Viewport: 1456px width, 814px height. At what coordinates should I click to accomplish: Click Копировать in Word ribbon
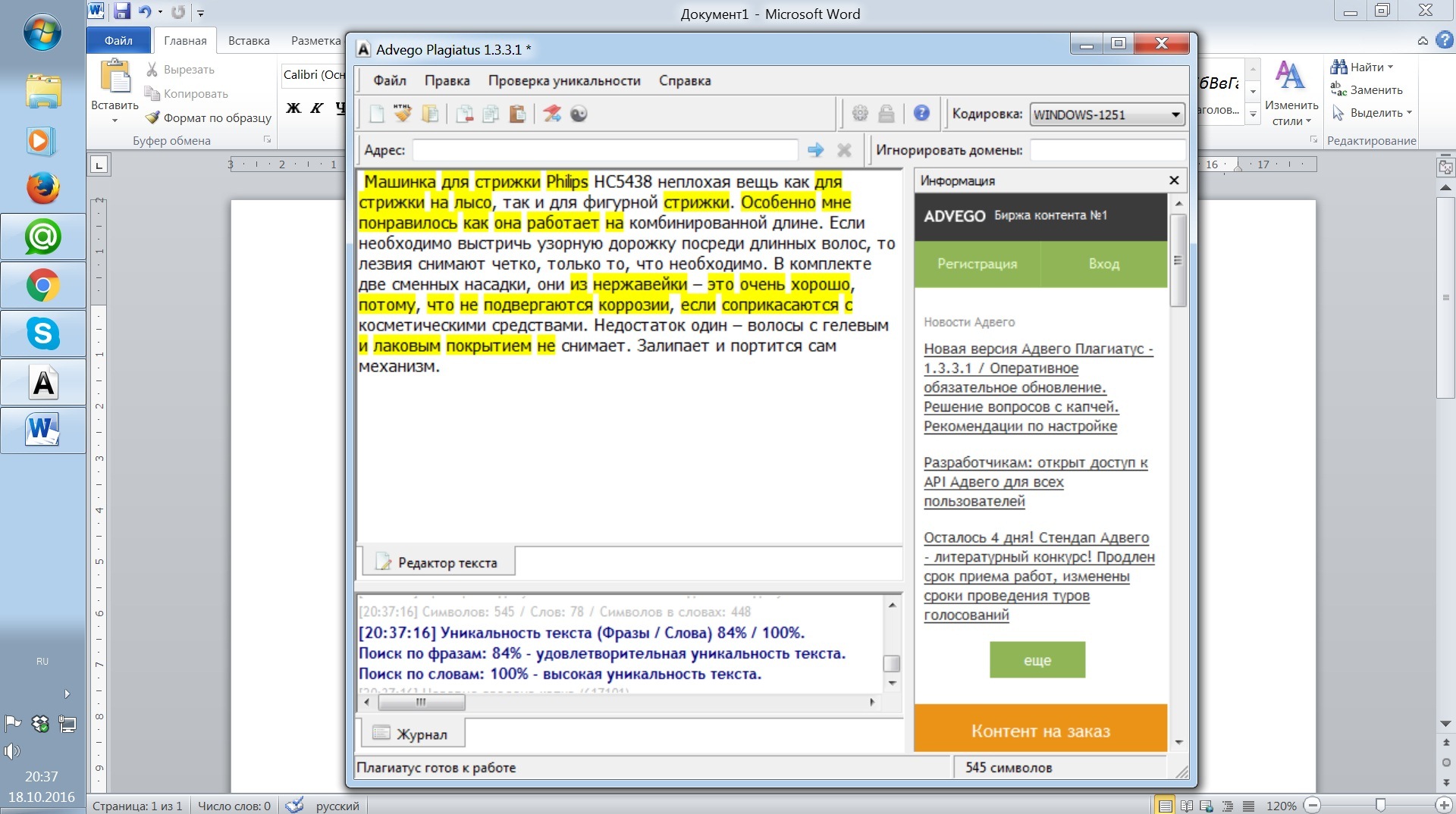click(187, 94)
